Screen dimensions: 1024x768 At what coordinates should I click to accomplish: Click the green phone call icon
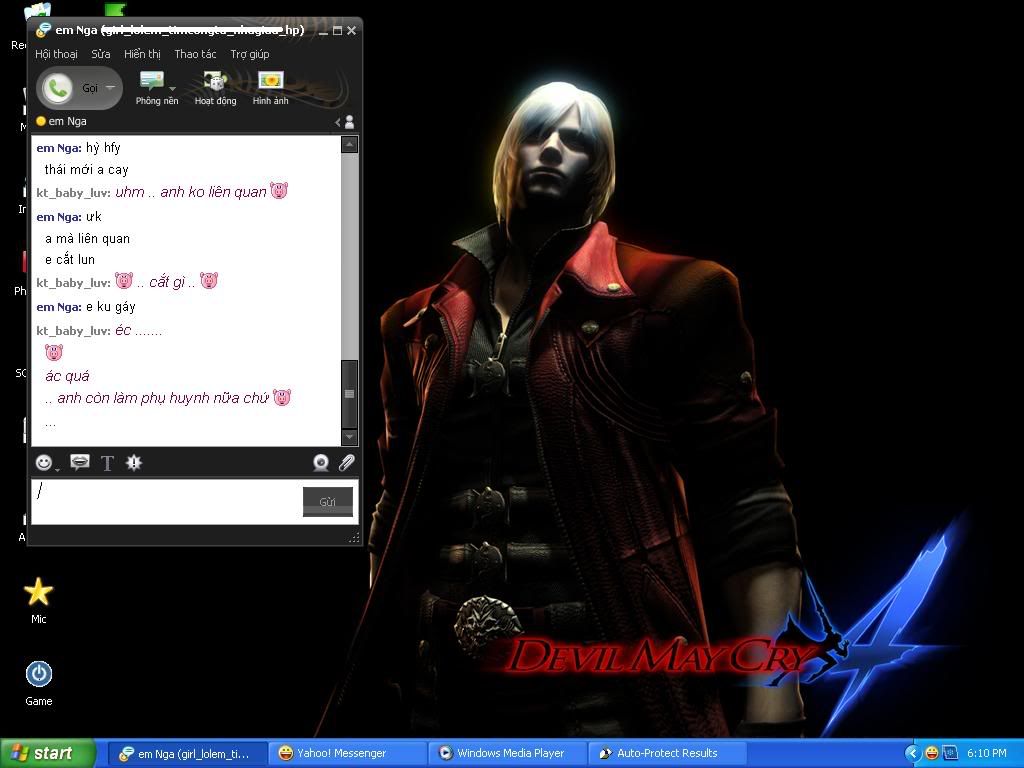click(x=57, y=88)
